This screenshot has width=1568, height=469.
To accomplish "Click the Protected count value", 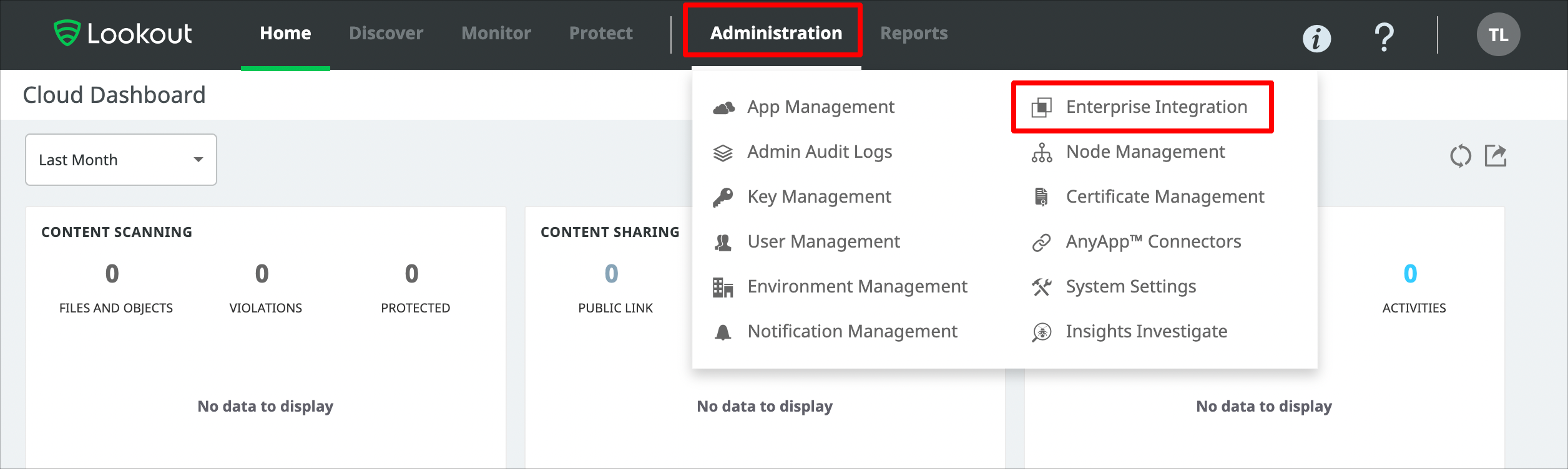I will click(412, 274).
